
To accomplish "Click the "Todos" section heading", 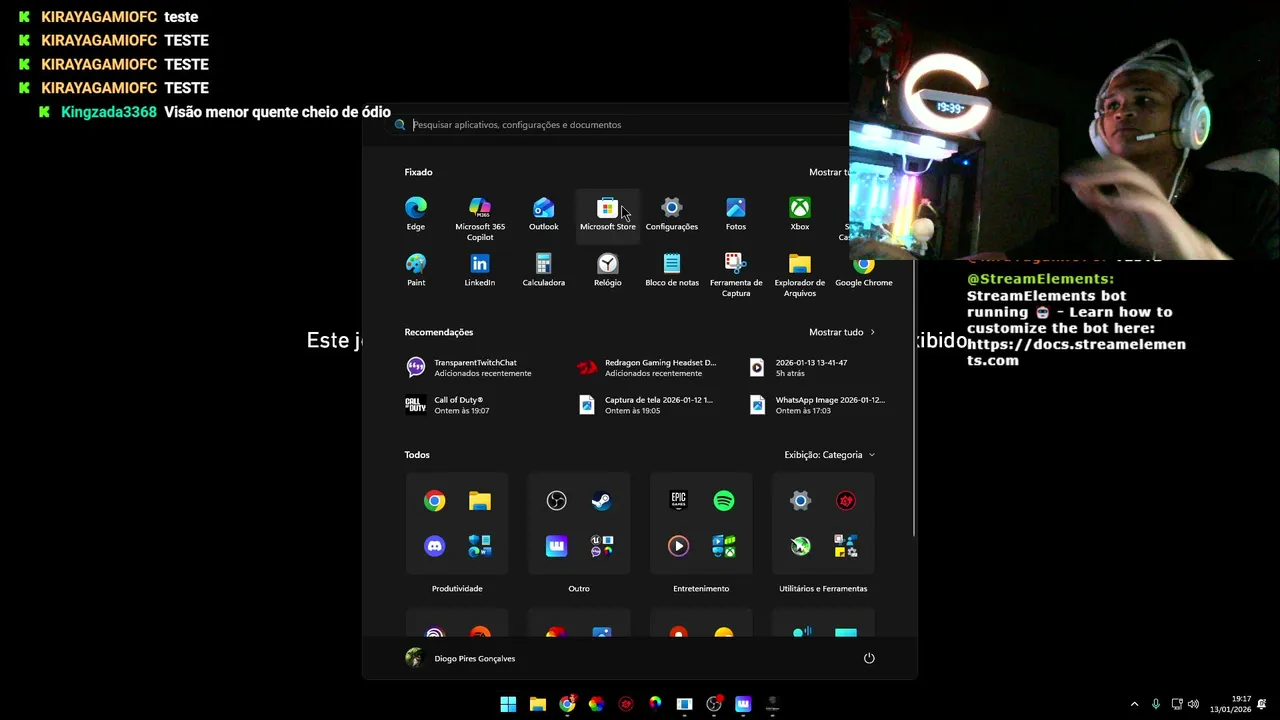I will pos(417,455).
